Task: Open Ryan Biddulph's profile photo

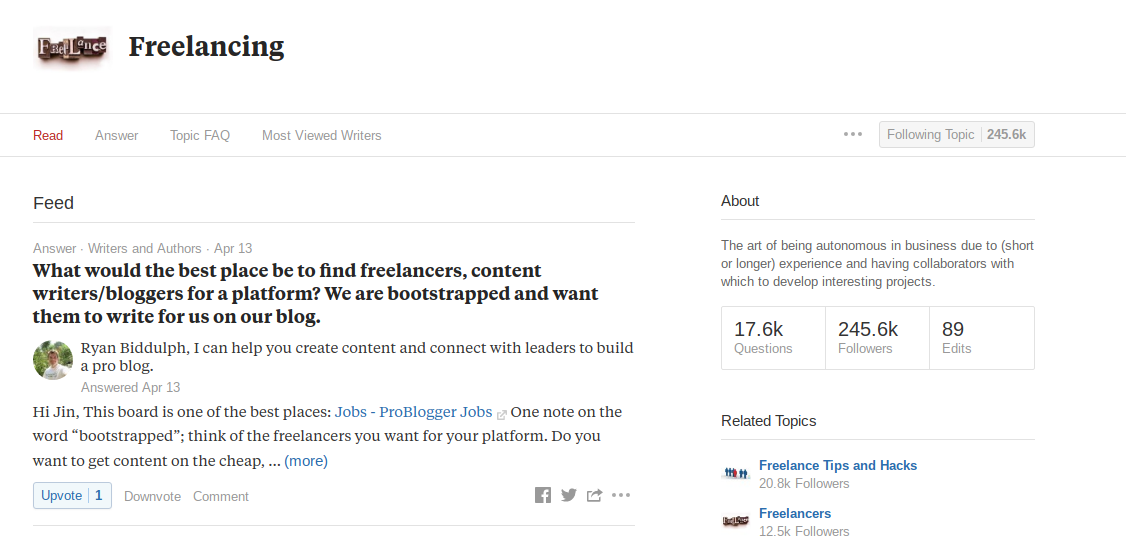Action: coord(53,360)
